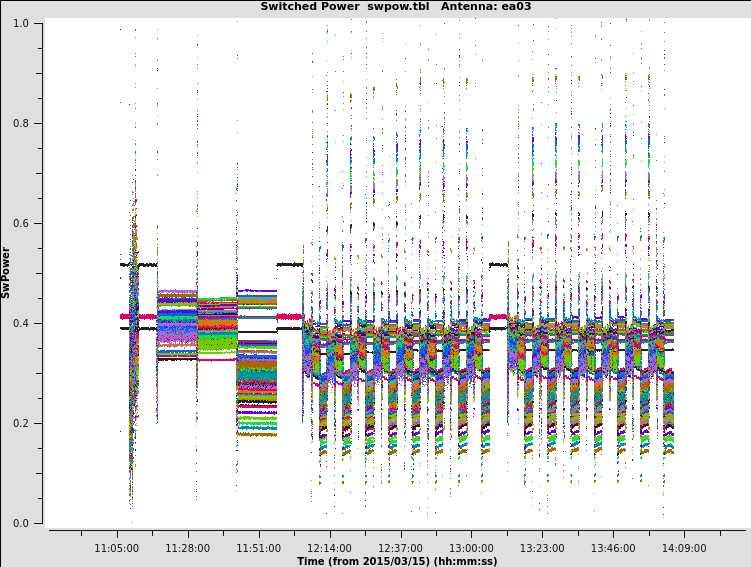Select the 14:09:00 time tick label
751x567 pixels.
[684, 548]
